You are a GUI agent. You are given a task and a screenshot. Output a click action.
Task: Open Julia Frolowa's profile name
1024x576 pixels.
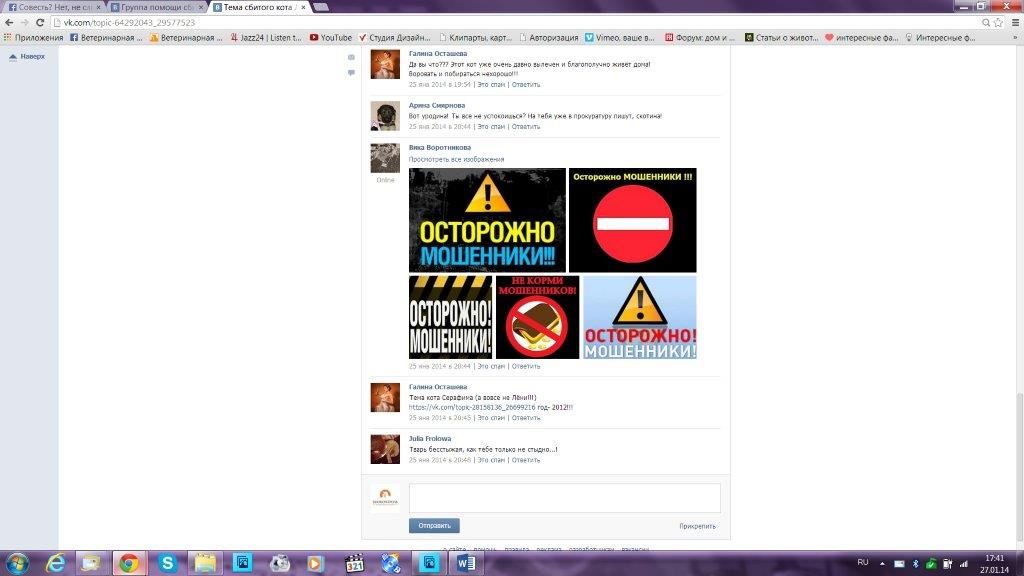[x=430, y=439]
